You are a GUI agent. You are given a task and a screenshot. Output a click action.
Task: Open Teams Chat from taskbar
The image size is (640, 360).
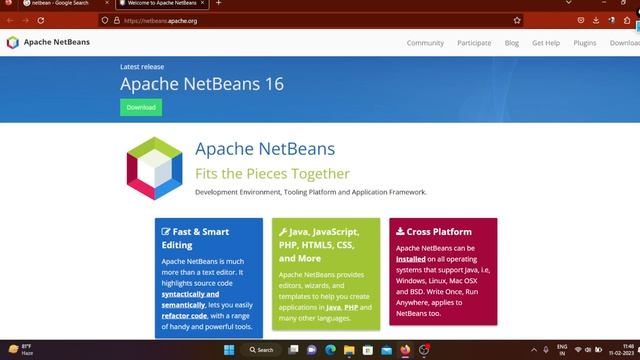pos(312,350)
